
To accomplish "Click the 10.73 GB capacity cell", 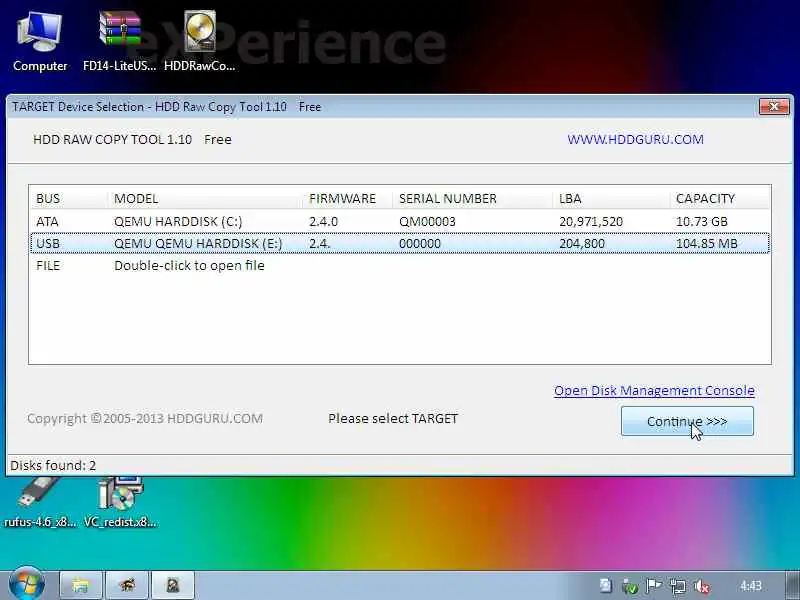I will coord(702,221).
